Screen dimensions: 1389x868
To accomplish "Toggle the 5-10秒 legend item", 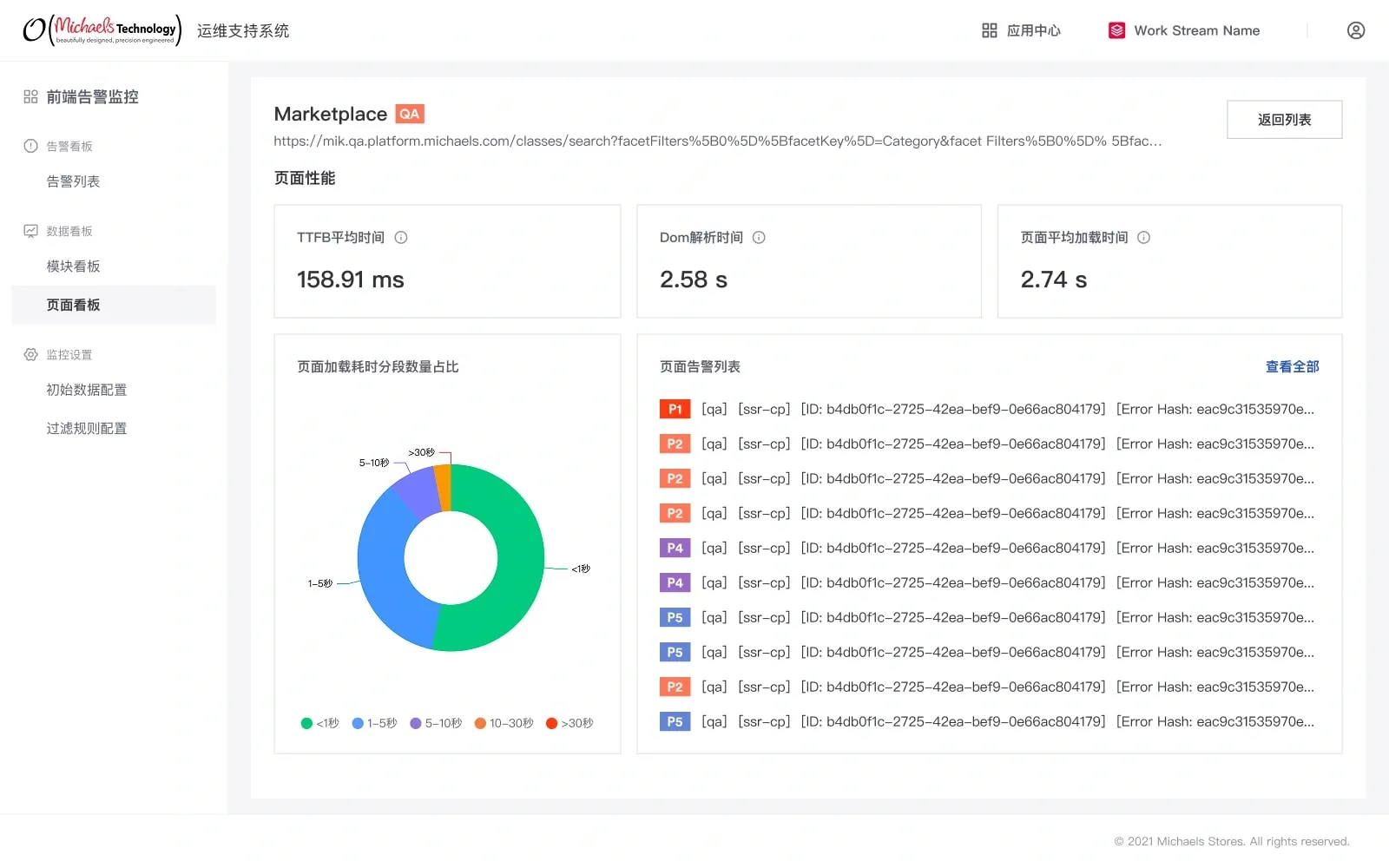I will [436, 723].
